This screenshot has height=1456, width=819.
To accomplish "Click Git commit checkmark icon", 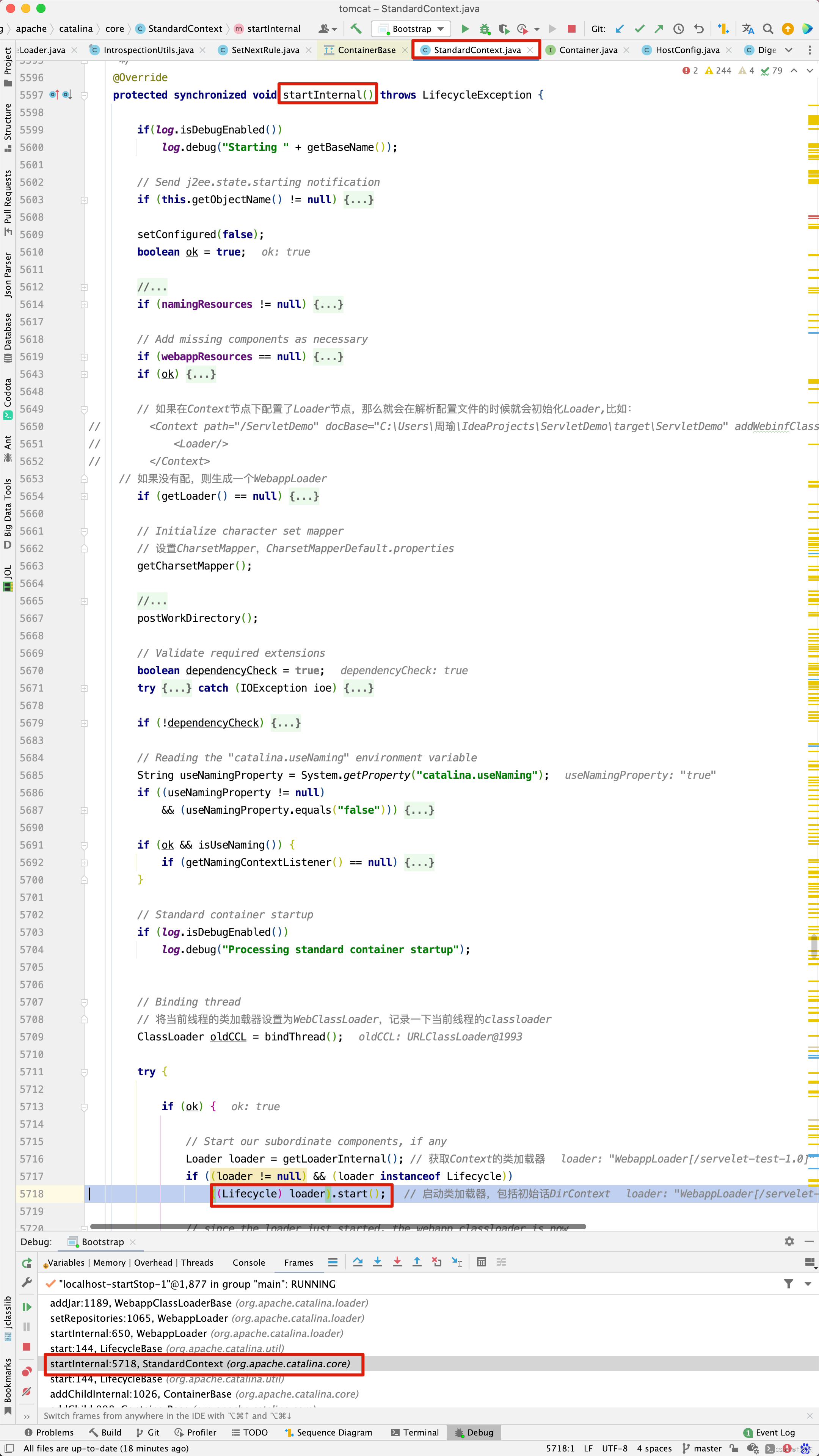I will pos(639,28).
